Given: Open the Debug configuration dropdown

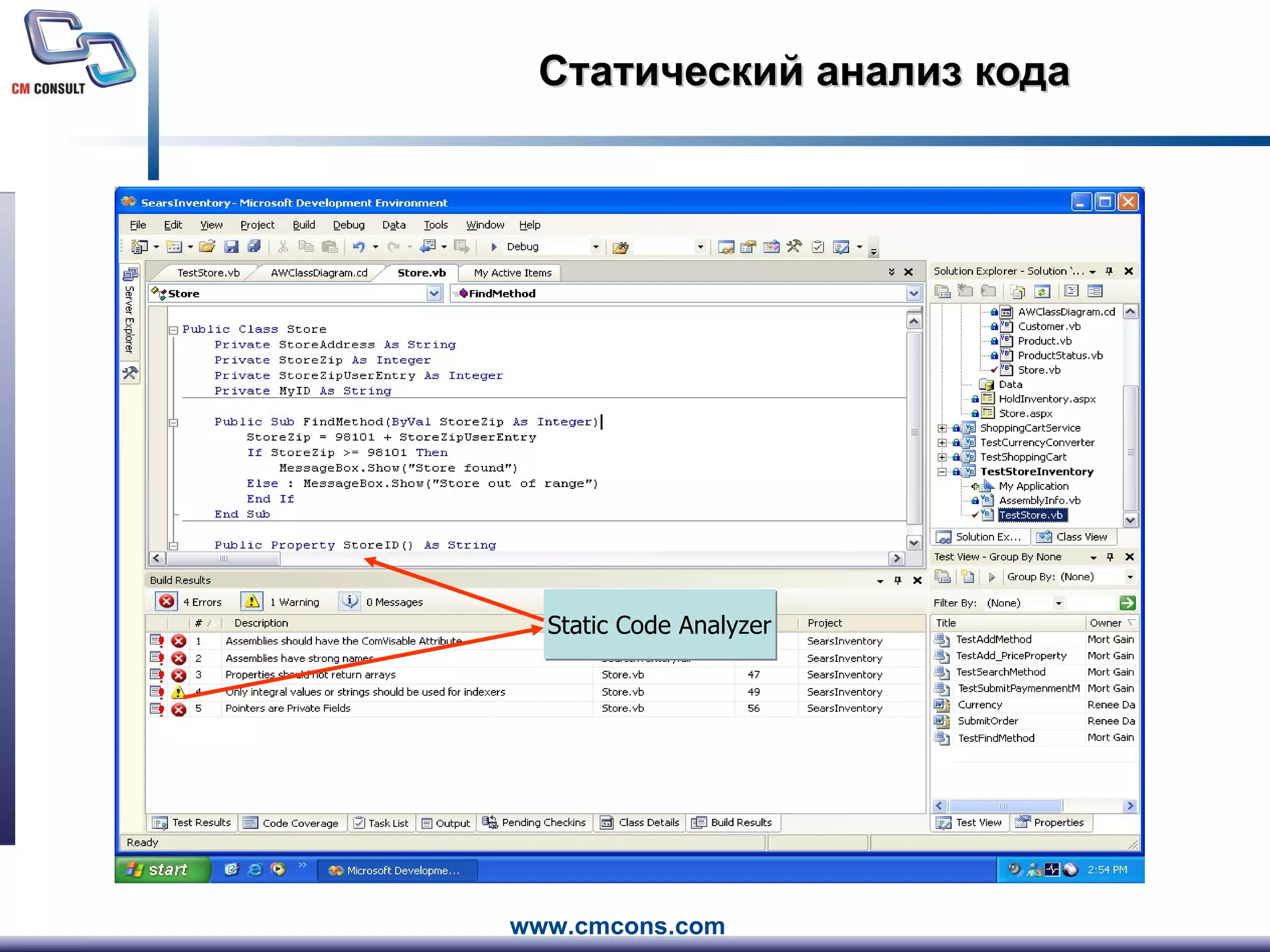Looking at the screenshot, I should [x=595, y=247].
